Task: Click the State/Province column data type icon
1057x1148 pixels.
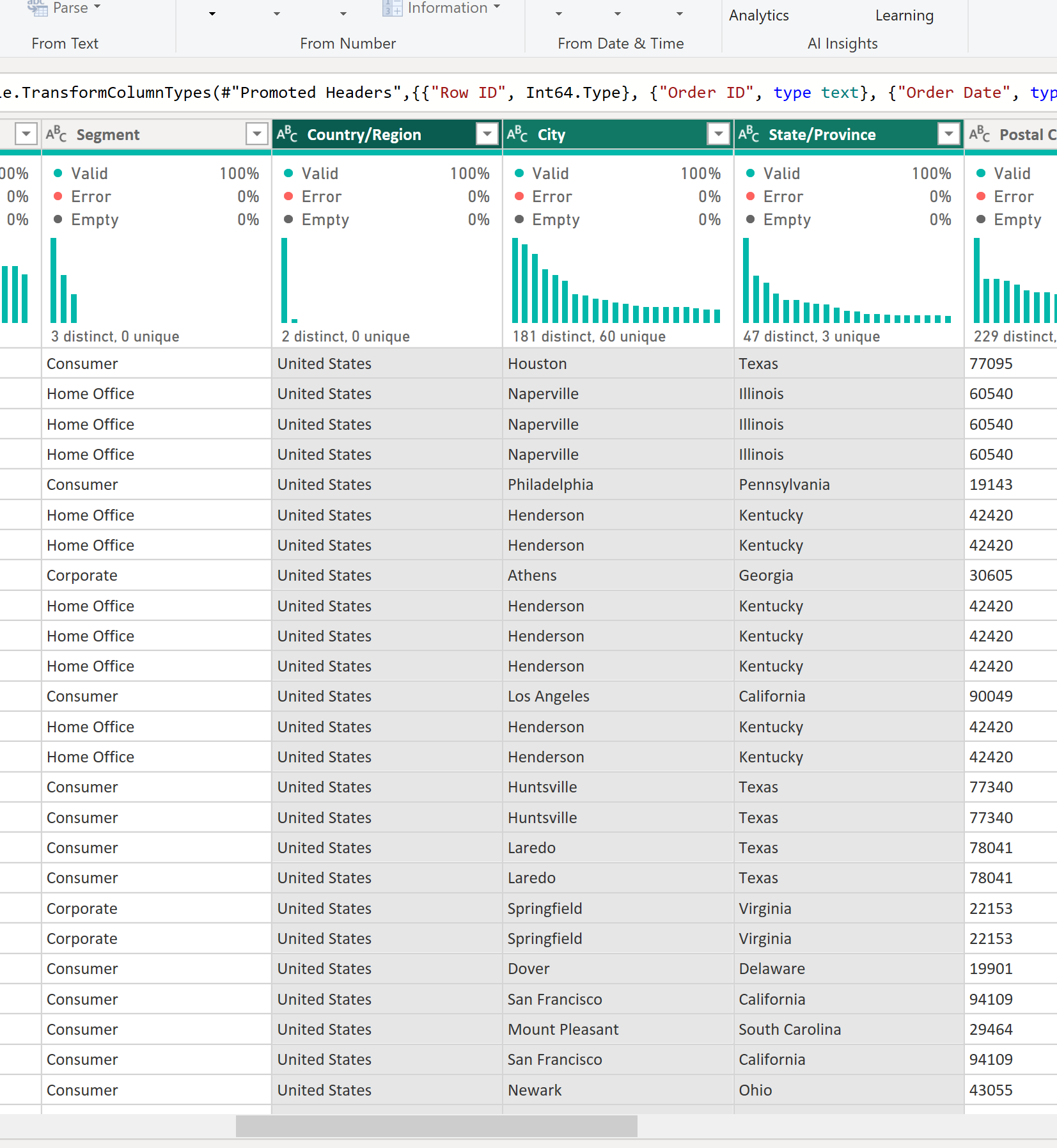Action: (x=748, y=134)
